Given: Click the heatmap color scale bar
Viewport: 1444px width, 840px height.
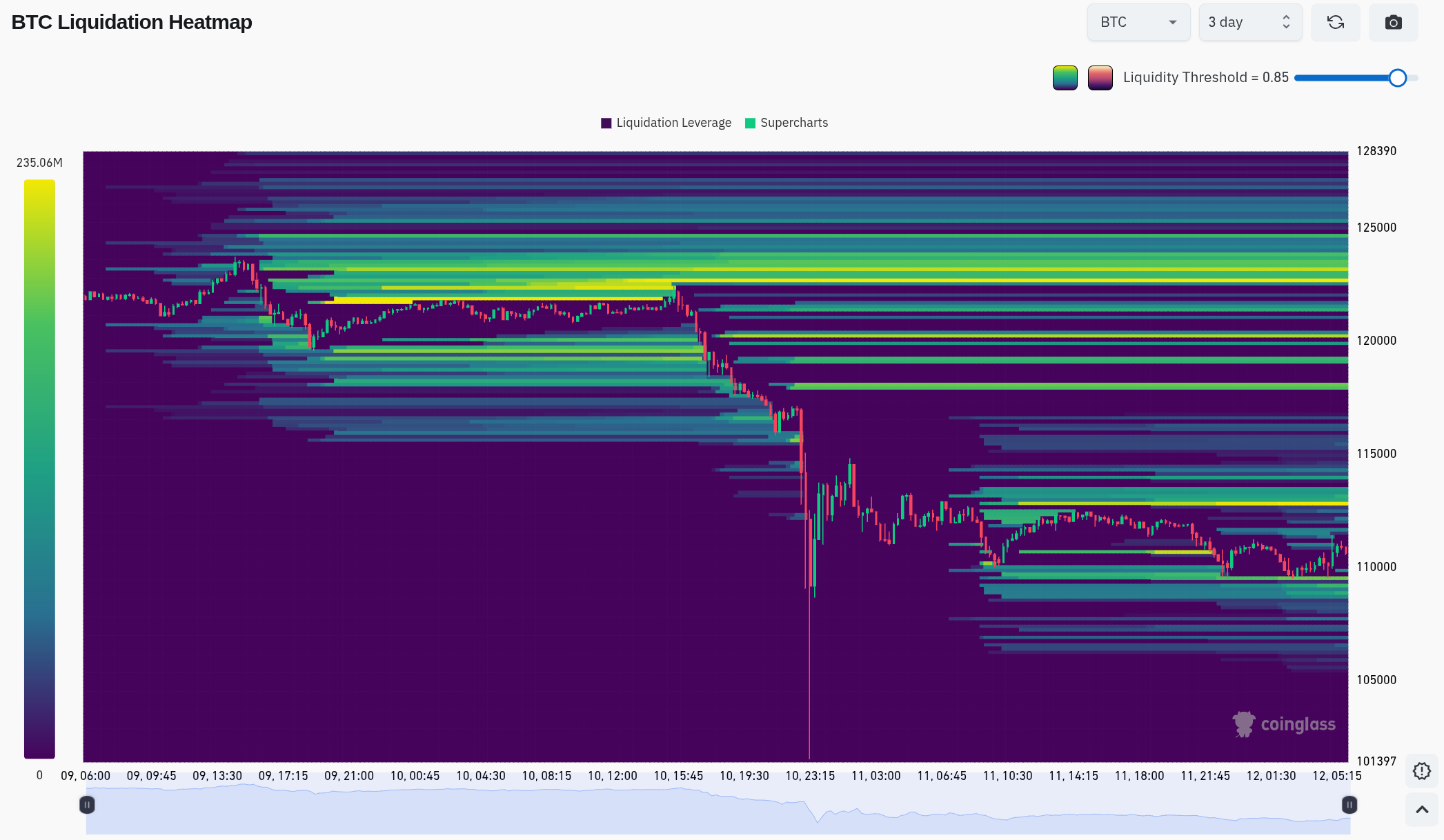Looking at the screenshot, I should click(x=39, y=469).
